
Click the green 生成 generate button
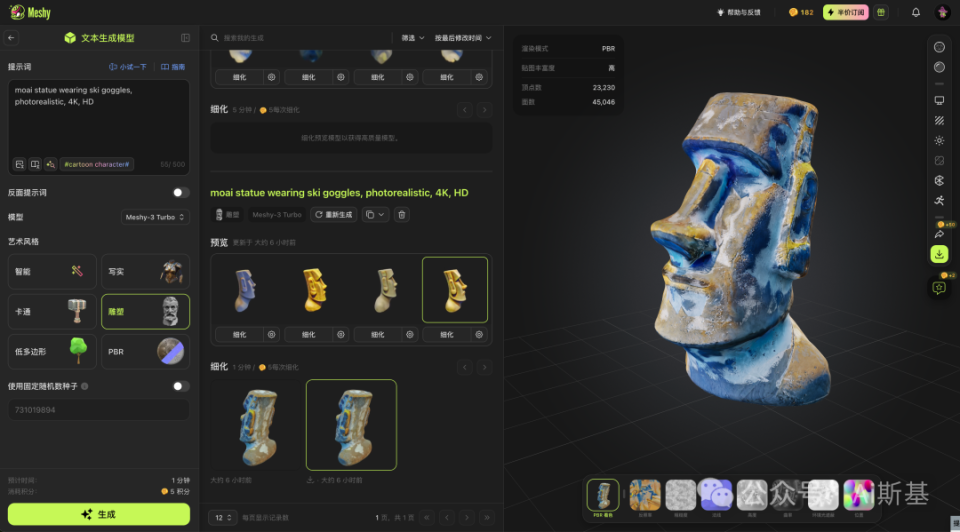(99, 514)
